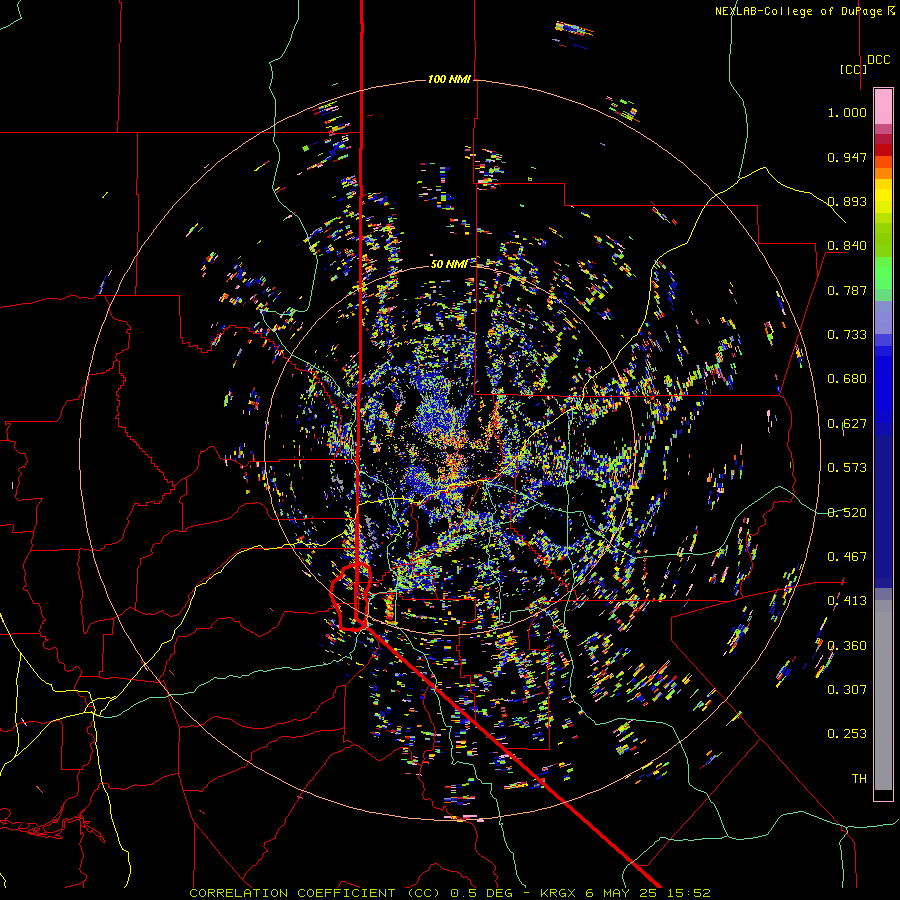Click the 0.627 color scale value
900x900 pixels.
pos(847,424)
